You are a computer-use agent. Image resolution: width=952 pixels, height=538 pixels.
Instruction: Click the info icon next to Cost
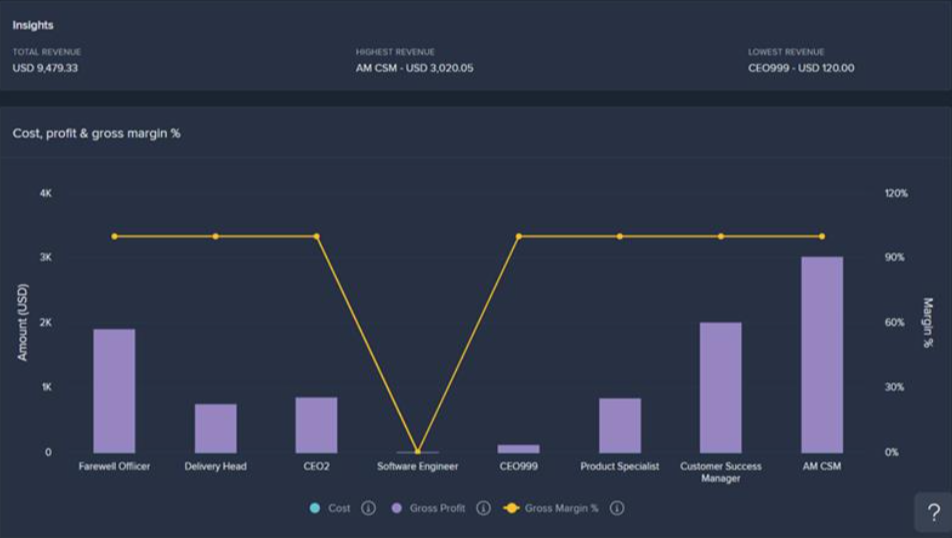pyautogui.click(x=367, y=508)
